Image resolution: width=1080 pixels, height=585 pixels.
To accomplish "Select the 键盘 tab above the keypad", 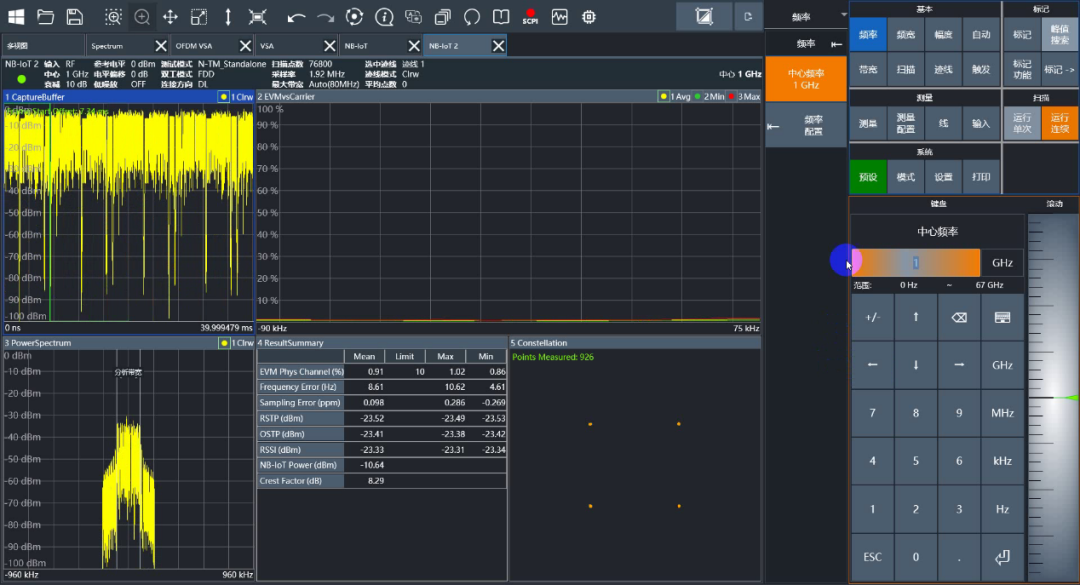I will click(938, 204).
